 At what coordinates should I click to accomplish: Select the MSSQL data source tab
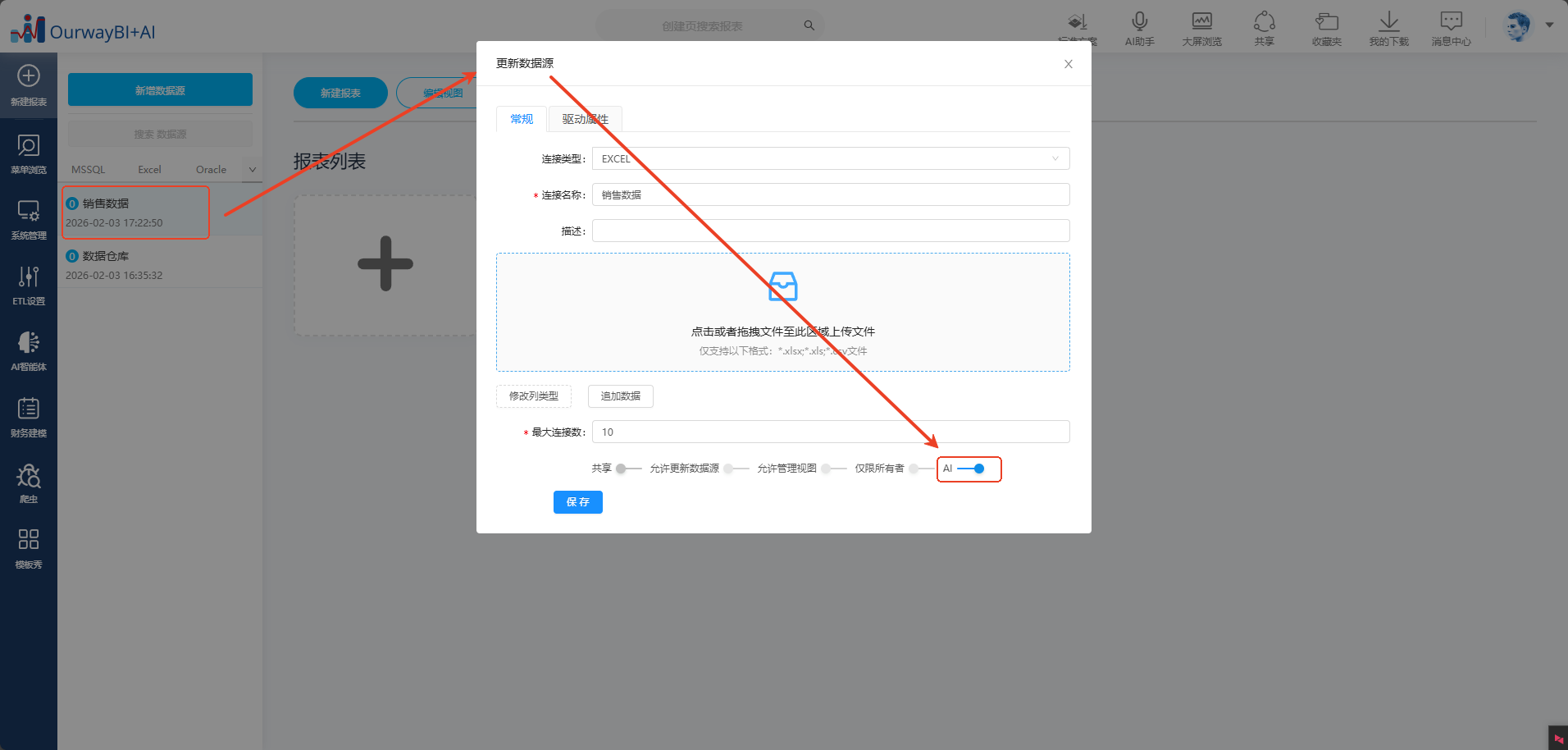[89, 170]
